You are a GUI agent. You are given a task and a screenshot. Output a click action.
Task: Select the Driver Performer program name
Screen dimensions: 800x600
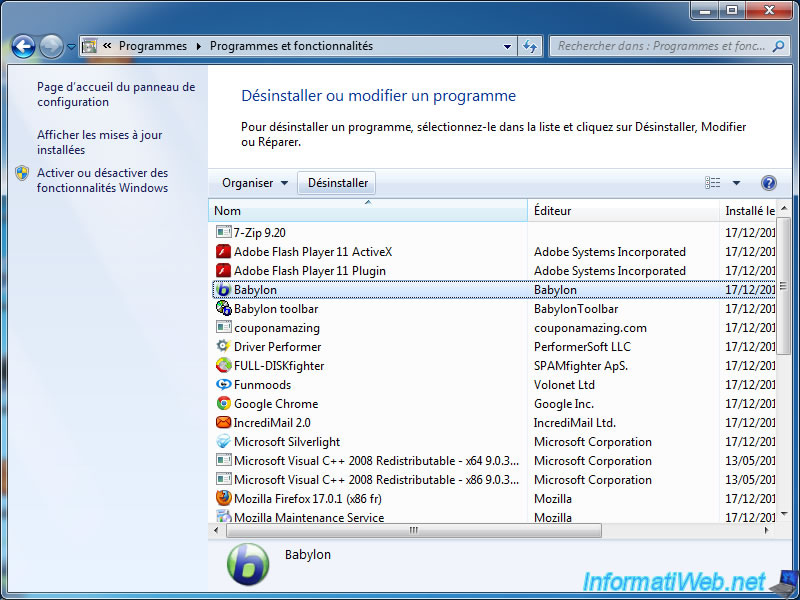[278, 346]
